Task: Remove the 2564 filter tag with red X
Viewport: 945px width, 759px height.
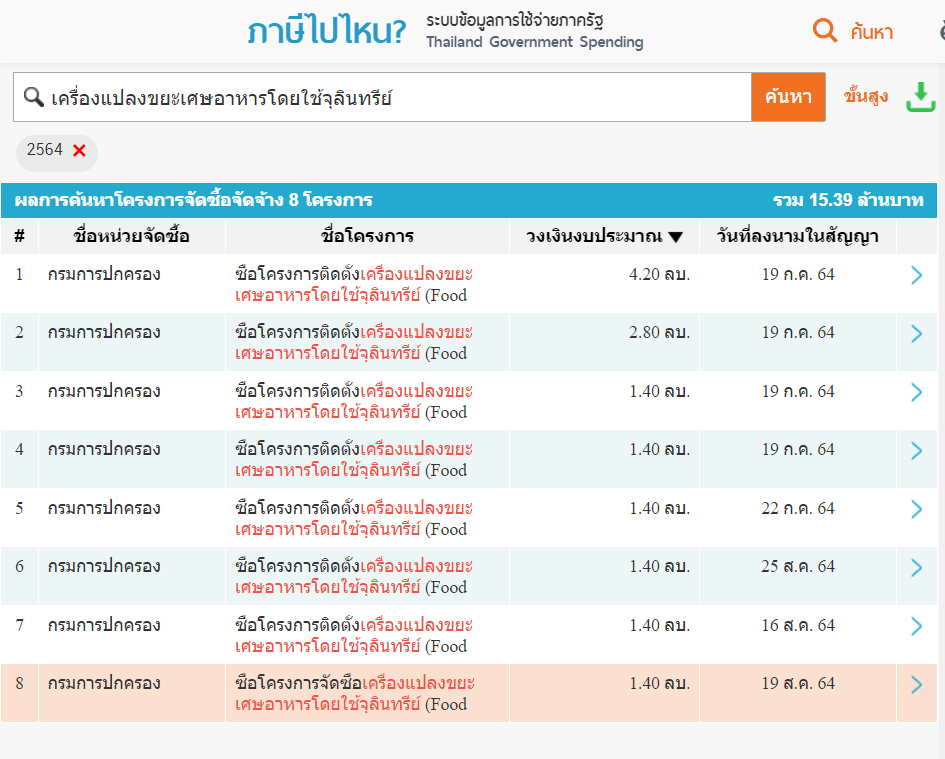Action: pyautogui.click(x=79, y=151)
